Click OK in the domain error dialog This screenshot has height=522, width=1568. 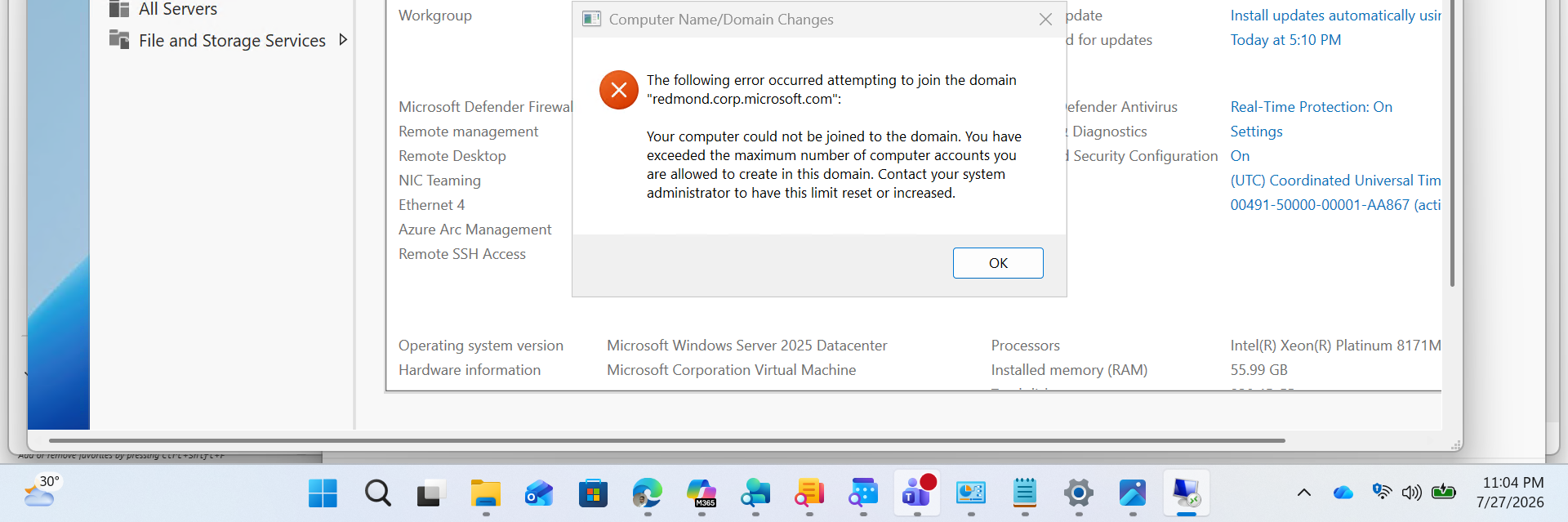click(998, 263)
